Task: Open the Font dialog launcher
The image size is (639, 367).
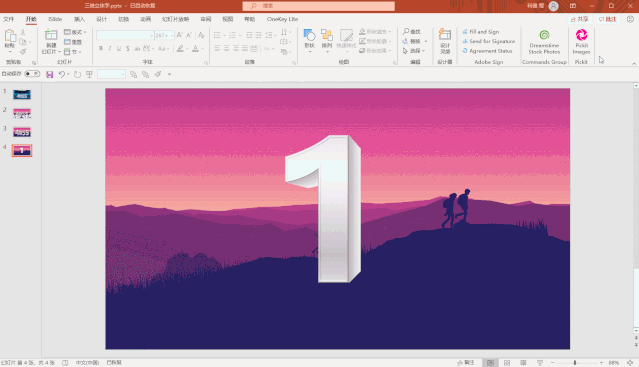Action: coord(206,63)
